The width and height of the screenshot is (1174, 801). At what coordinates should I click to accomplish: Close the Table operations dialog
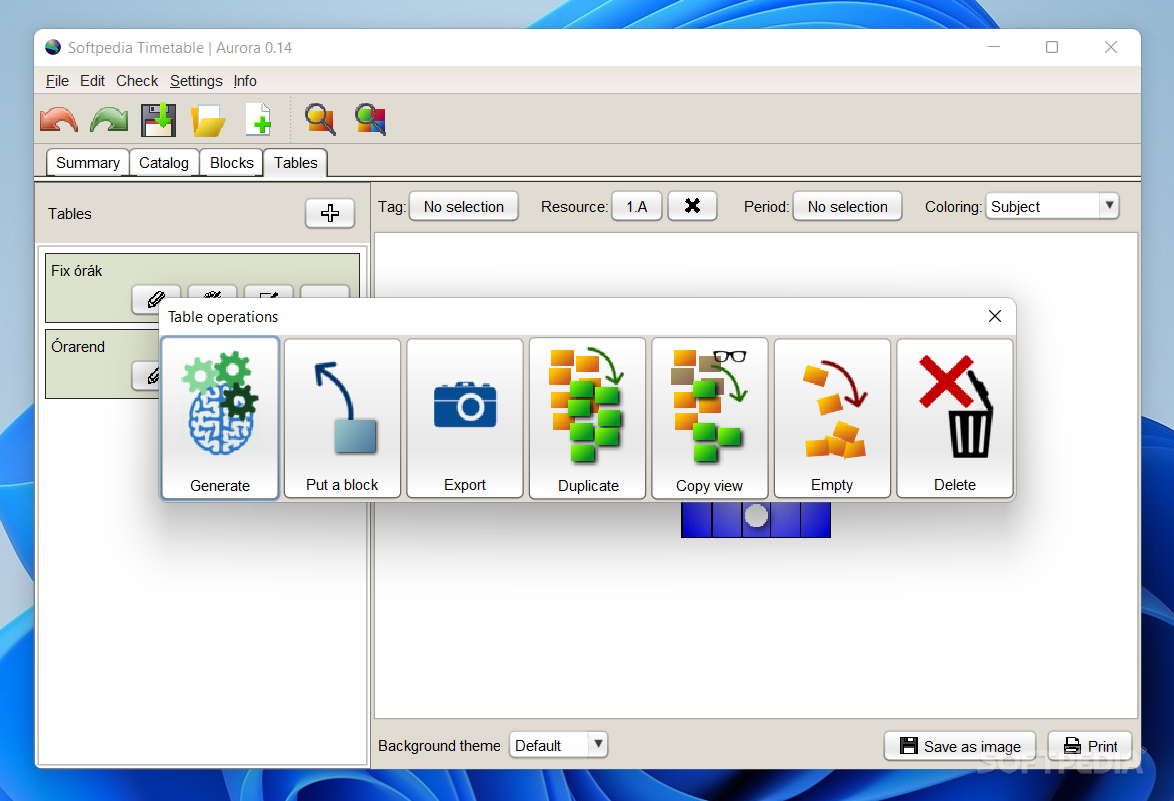click(994, 316)
